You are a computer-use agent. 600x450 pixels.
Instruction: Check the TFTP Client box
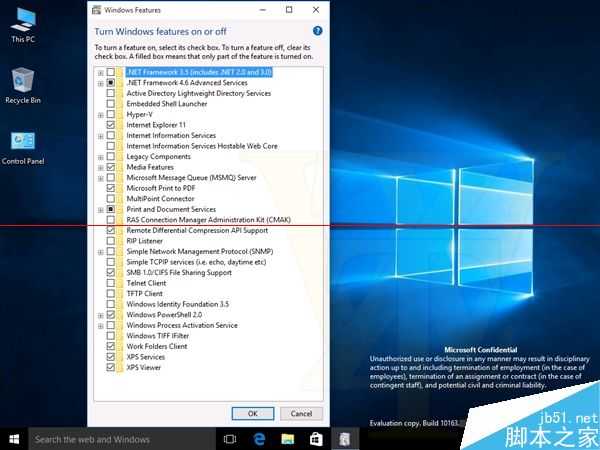111,293
